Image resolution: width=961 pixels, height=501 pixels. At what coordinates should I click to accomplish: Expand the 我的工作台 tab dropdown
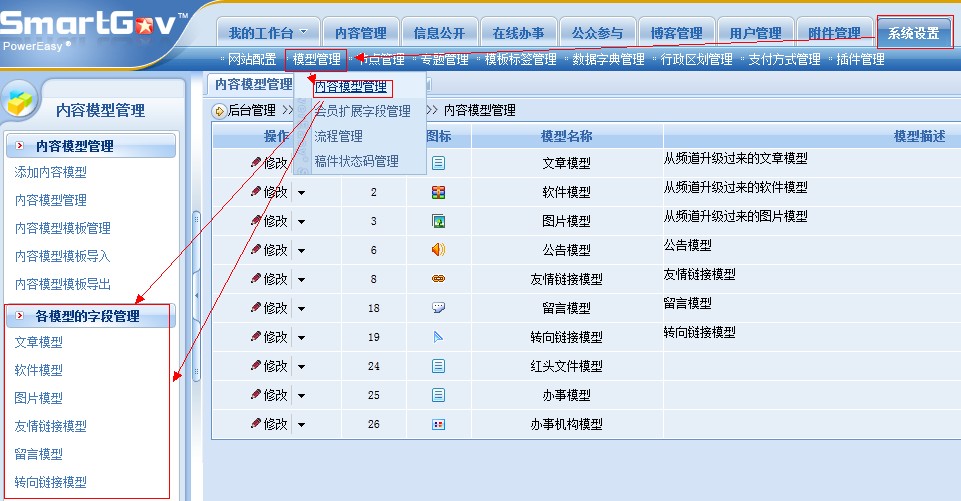point(304,34)
